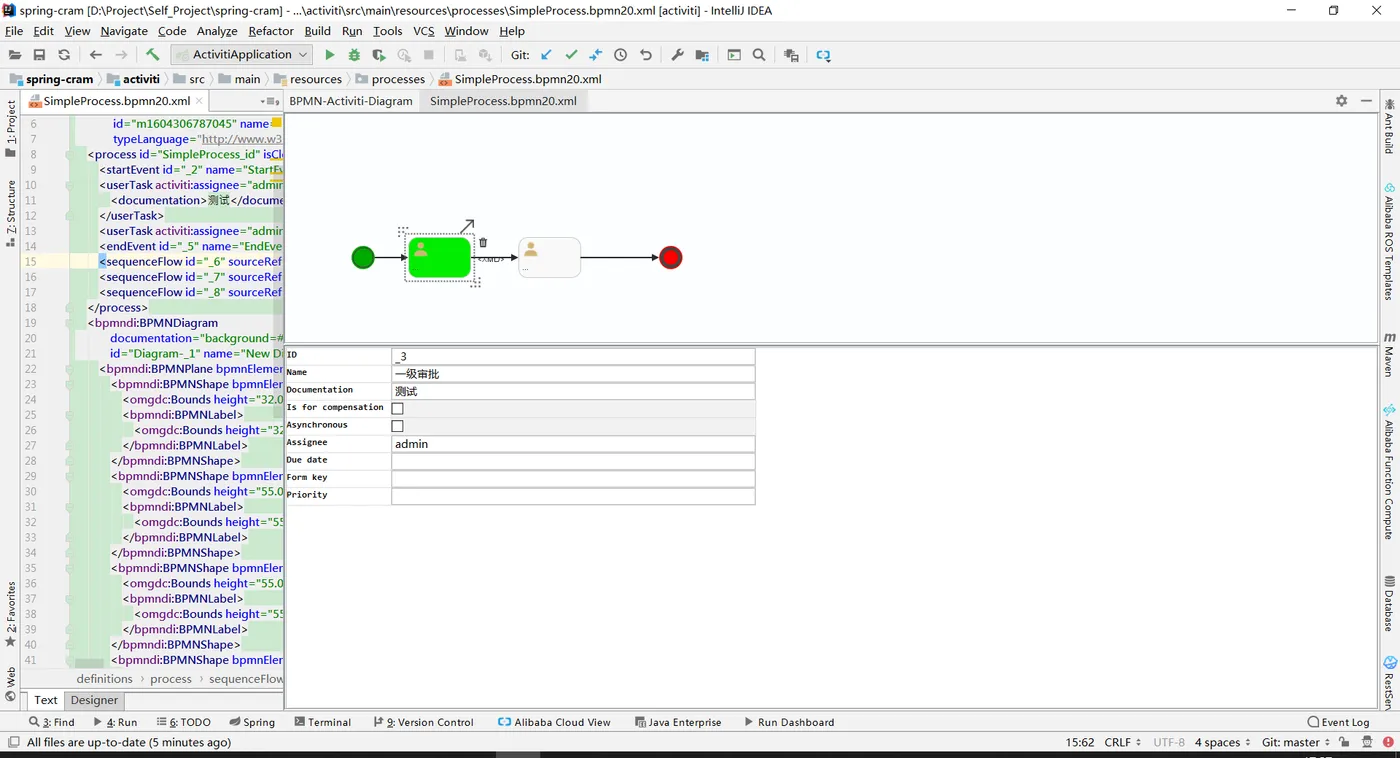This screenshot has width=1400, height=758.
Task: Open diagram panel settings gear
Action: click(1342, 101)
